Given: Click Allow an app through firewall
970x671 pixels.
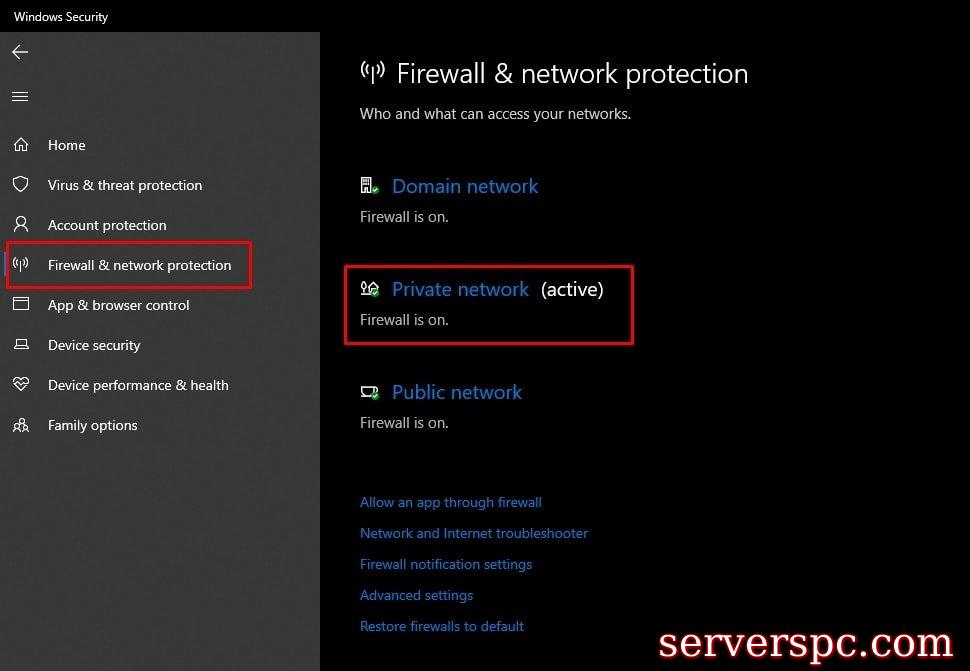Looking at the screenshot, I should point(451,502).
